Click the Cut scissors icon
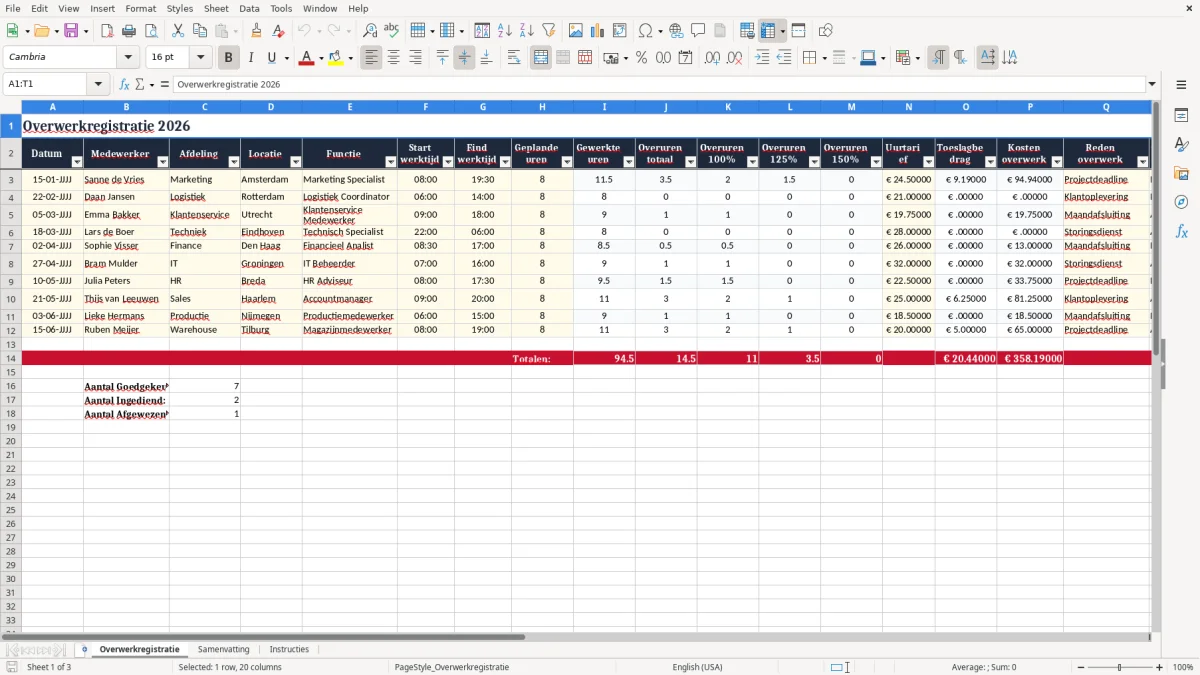 coord(178,31)
